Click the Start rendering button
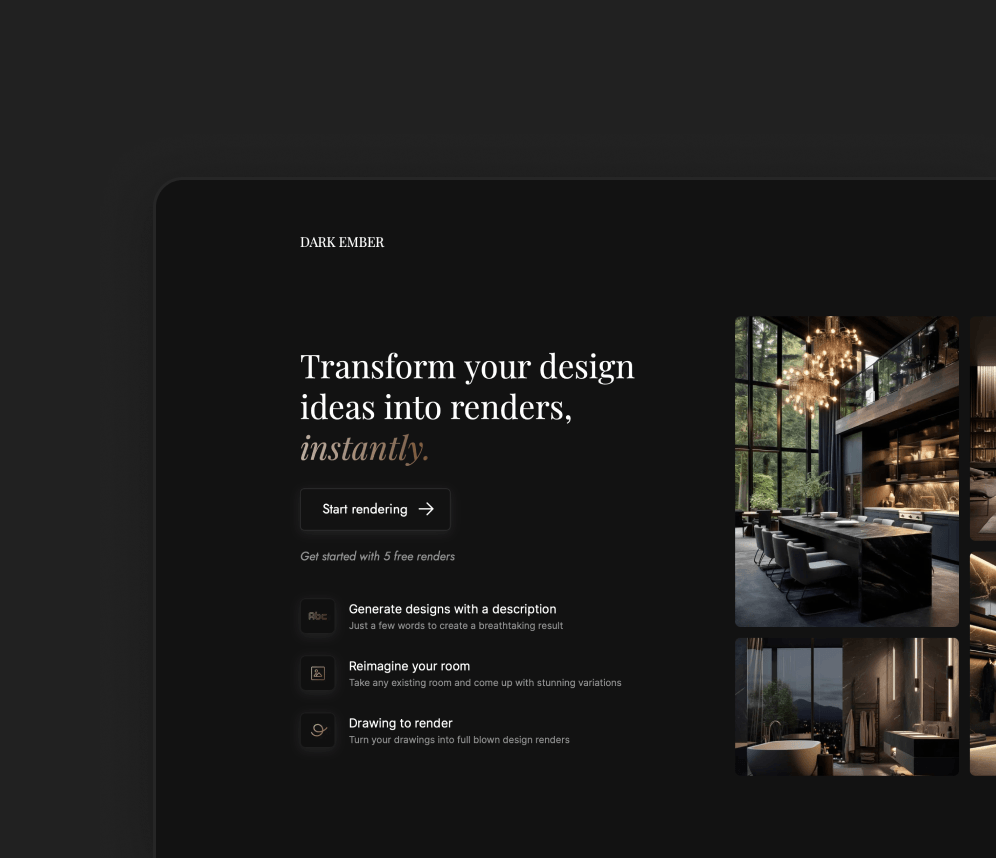996x858 pixels. tap(375, 509)
